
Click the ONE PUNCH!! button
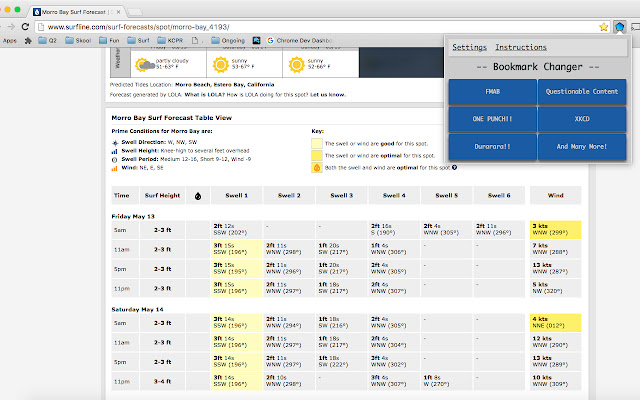493,119
